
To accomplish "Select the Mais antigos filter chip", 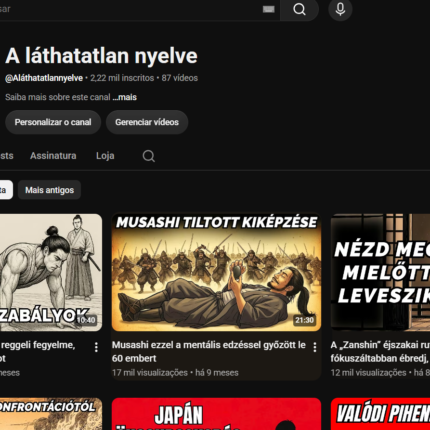I will pyautogui.click(x=49, y=190).
